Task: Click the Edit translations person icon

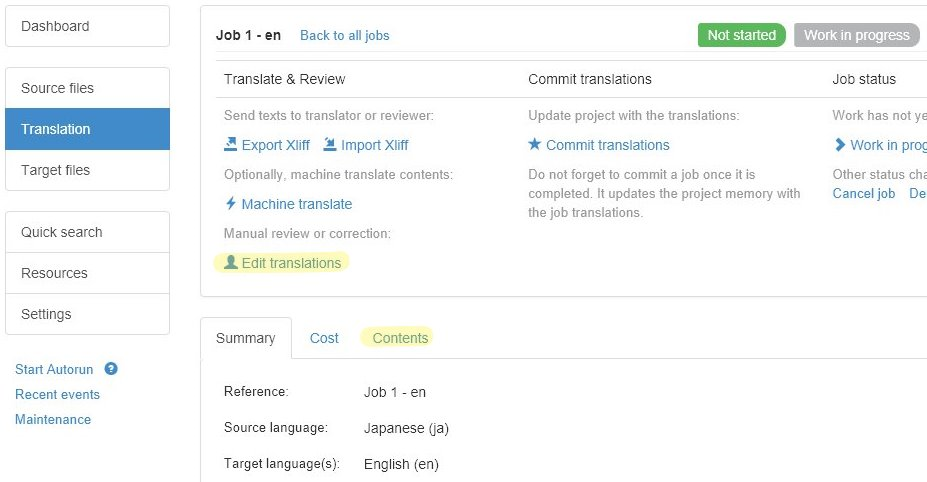Action: click(231, 263)
